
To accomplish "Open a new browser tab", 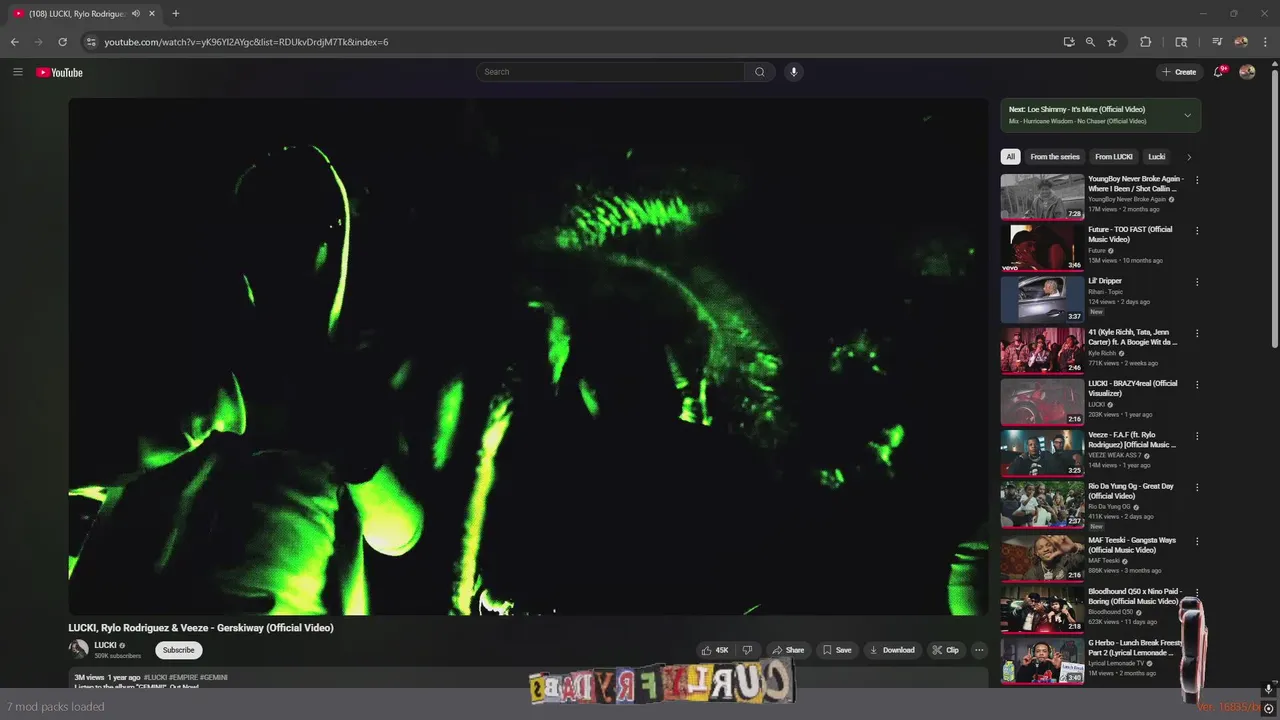I will click(176, 14).
